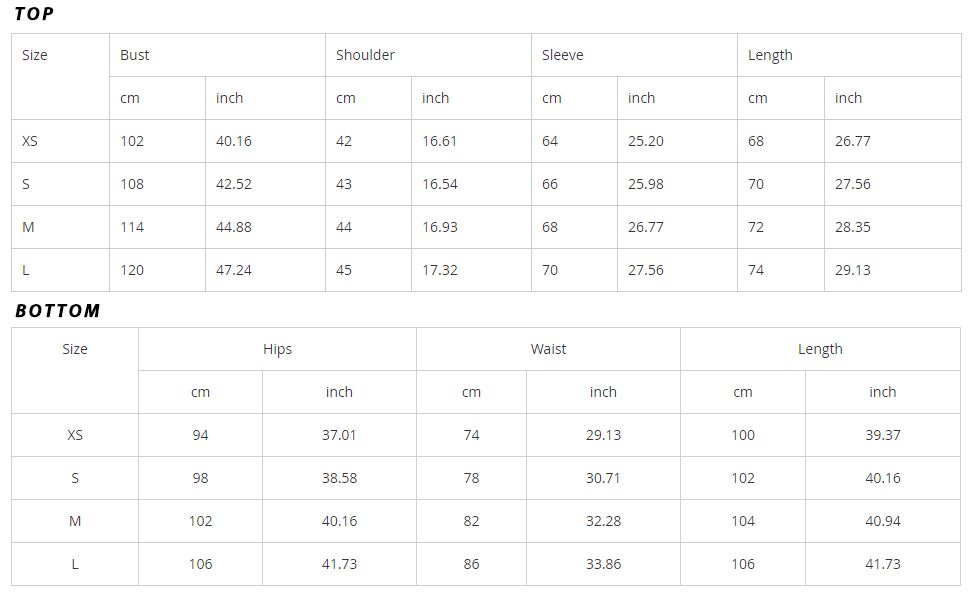The image size is (970, 600).
Task: Click the 44.88 bust inch value
Action: (234, 227)
